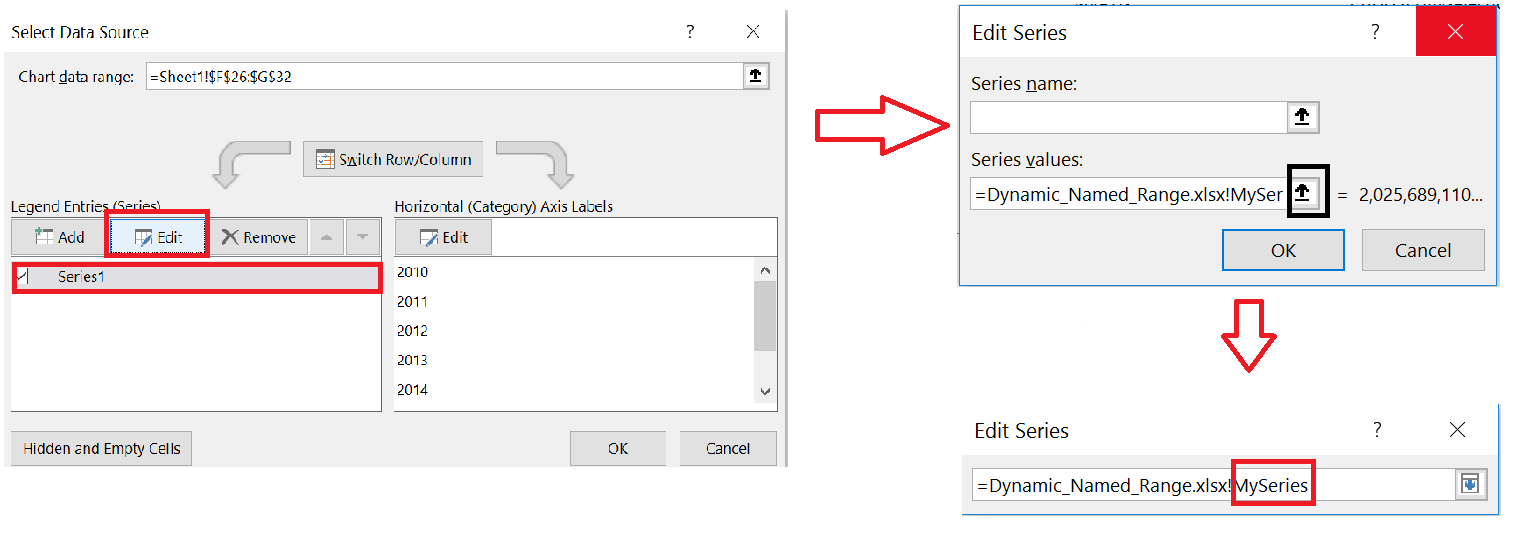Screen dimensions: 1514x538
Task: Edit the selected legend entry
Action: coord(156,237)
